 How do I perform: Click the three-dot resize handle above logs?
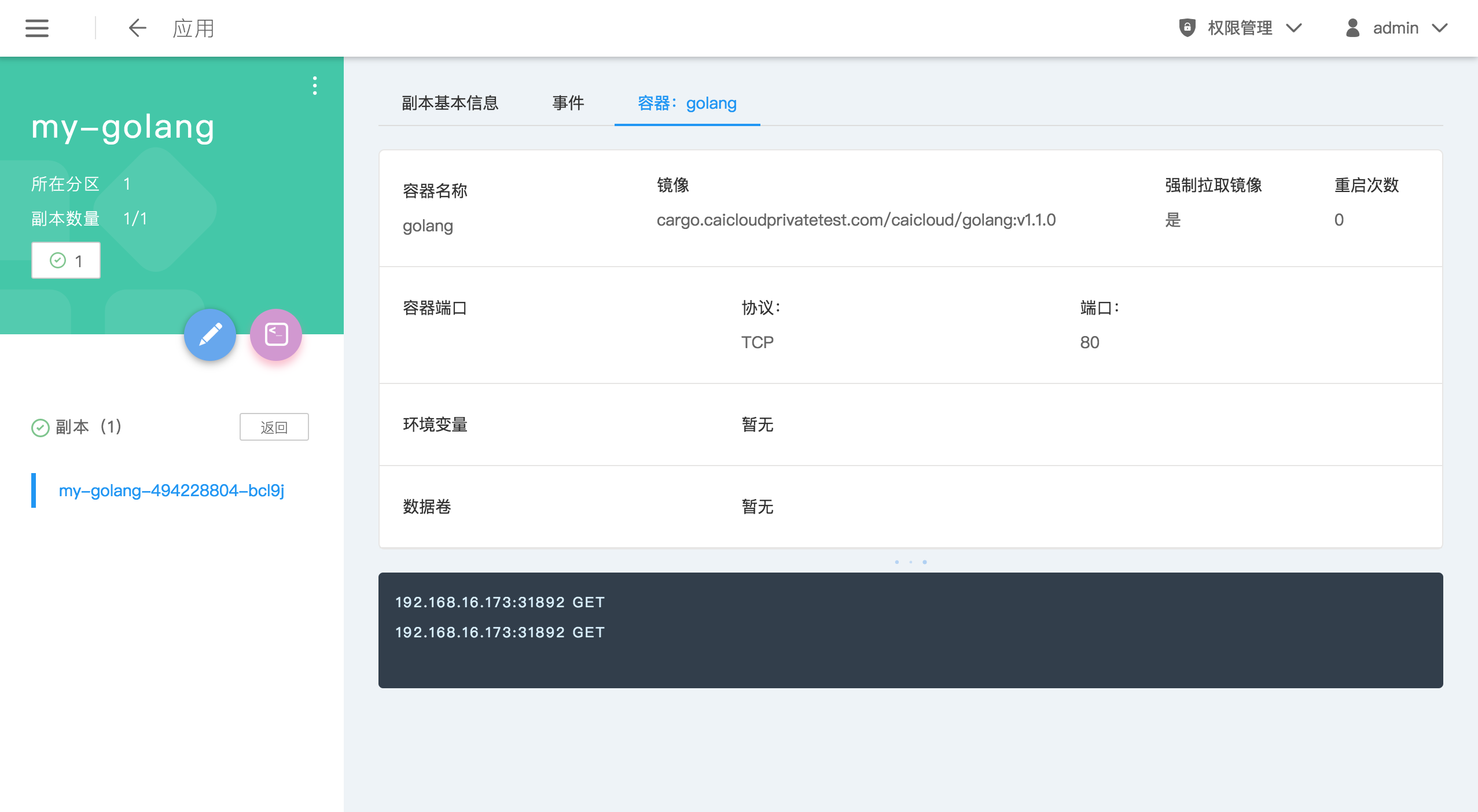(910, 562)
